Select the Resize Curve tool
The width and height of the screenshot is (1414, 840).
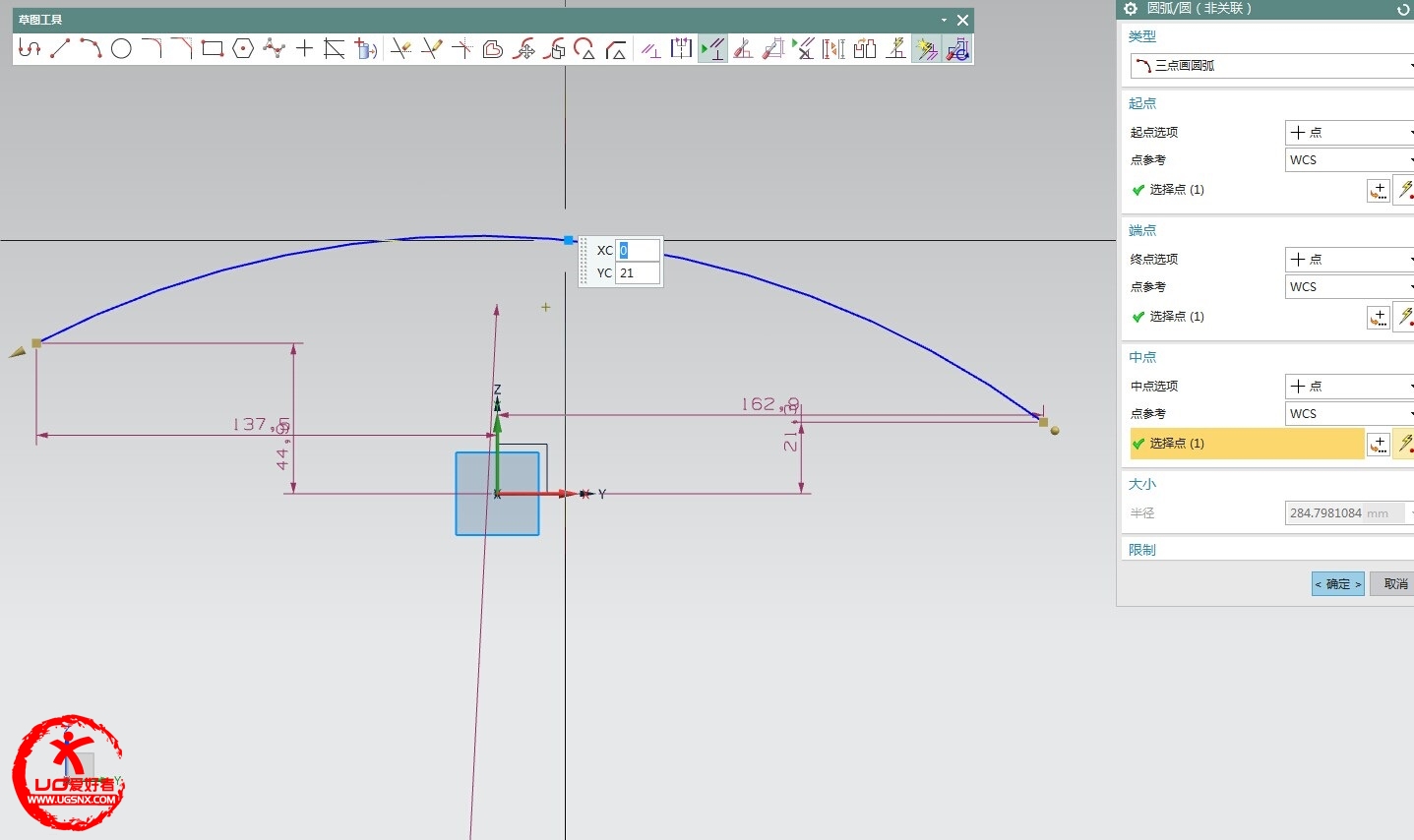pyautogui.click(x=585, y=48)
